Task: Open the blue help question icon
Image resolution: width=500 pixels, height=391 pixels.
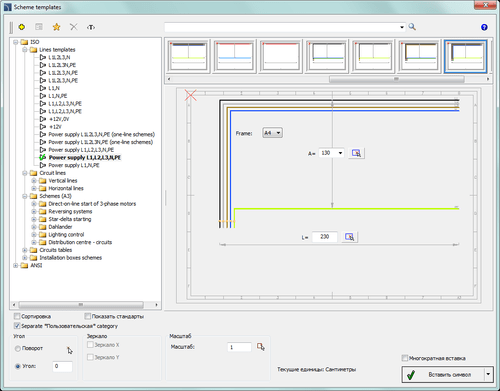Action: (484, 27)
